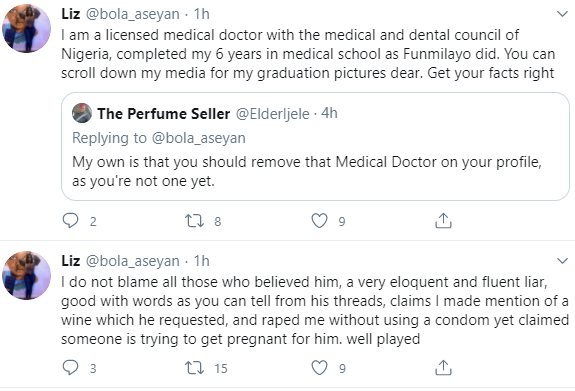
Task: Click @bola_aseyan in Replying to line
Action: [198, 138]
